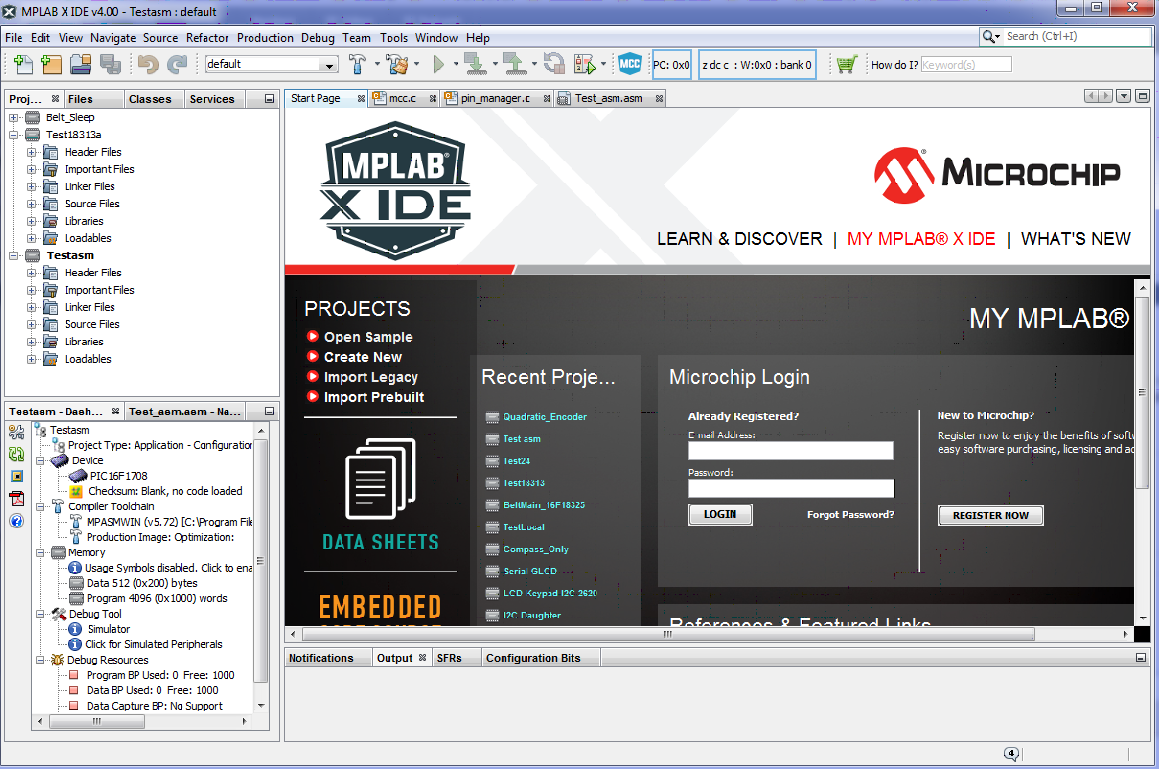Click the How do I keyword field
1159x769 pixels.
965,65
